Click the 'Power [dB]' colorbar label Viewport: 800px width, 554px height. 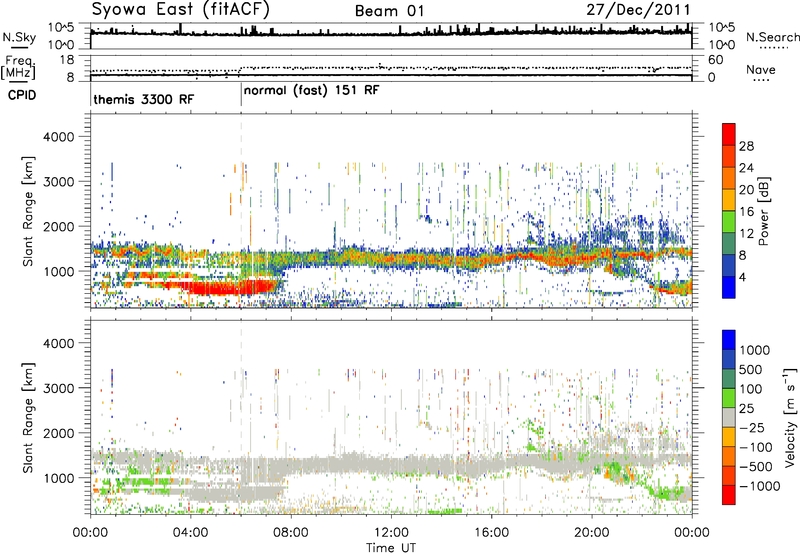(764, 211)
